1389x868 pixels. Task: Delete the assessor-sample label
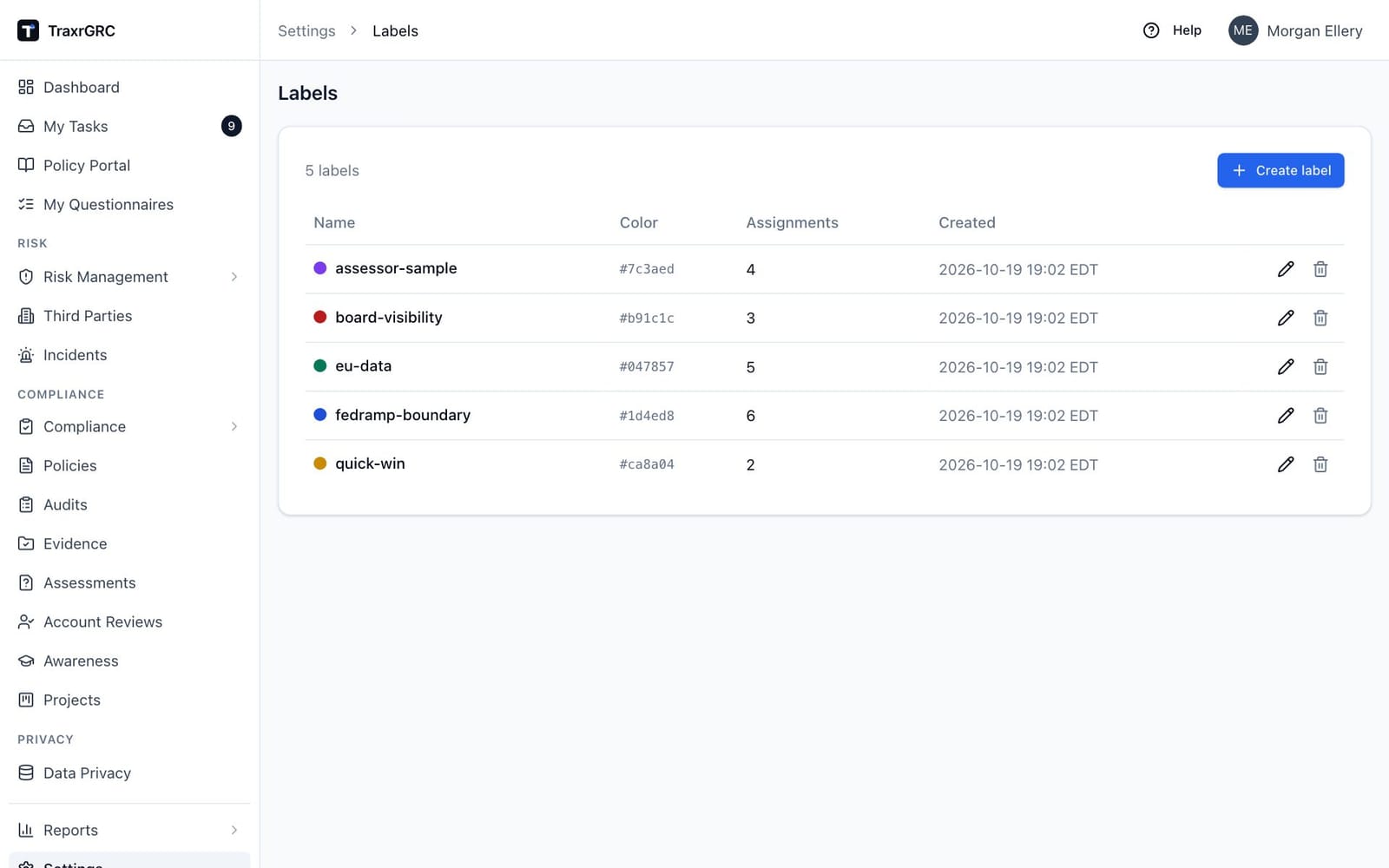coord(1320,269)
